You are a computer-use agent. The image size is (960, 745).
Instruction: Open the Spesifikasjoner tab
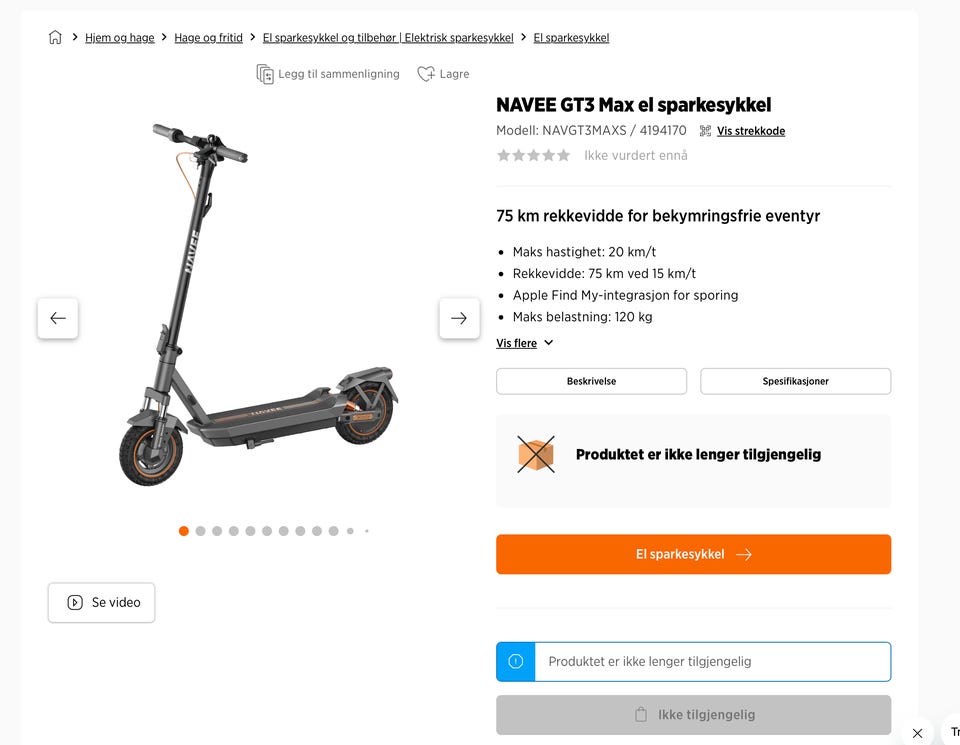tap(795, 381)
